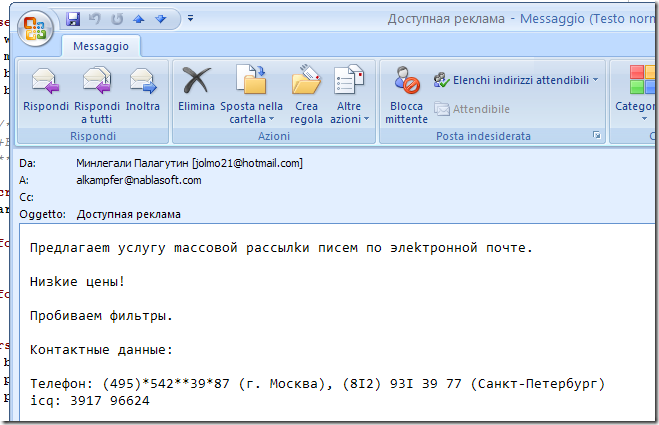Save the message using the floppy icon

pos(73,19)
